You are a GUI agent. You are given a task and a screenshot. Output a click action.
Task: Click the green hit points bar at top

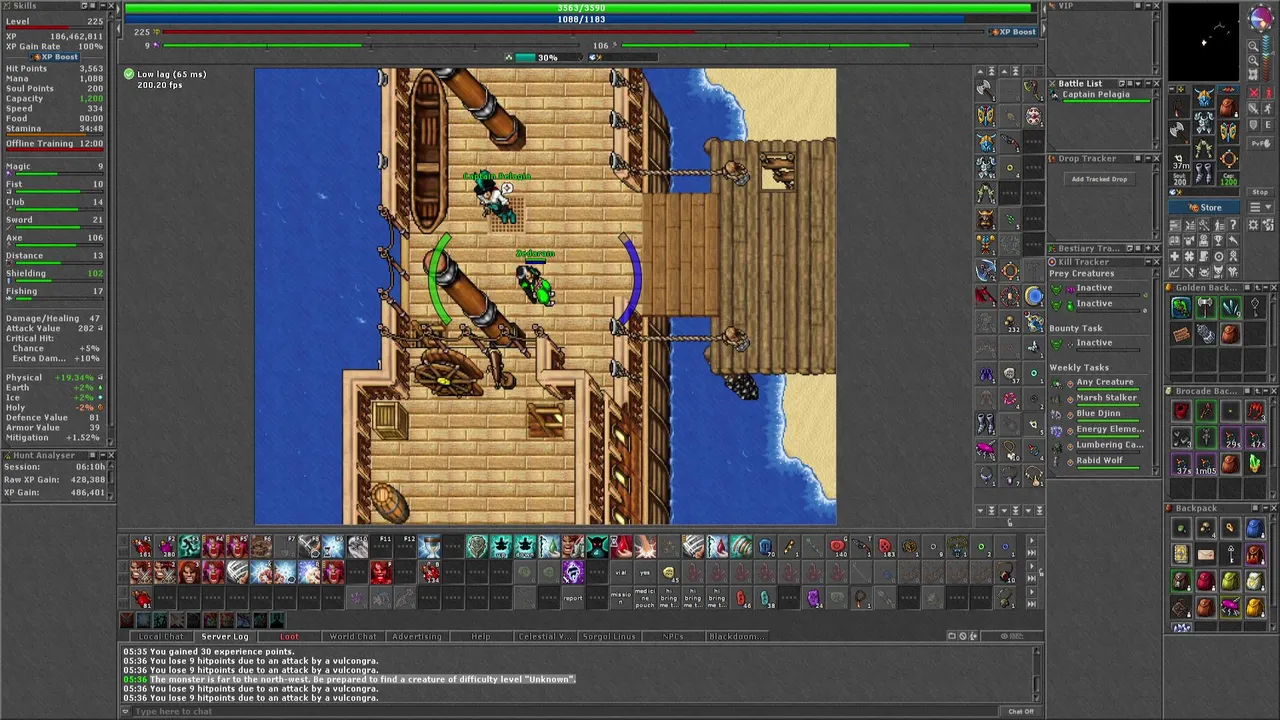(580, 7)
